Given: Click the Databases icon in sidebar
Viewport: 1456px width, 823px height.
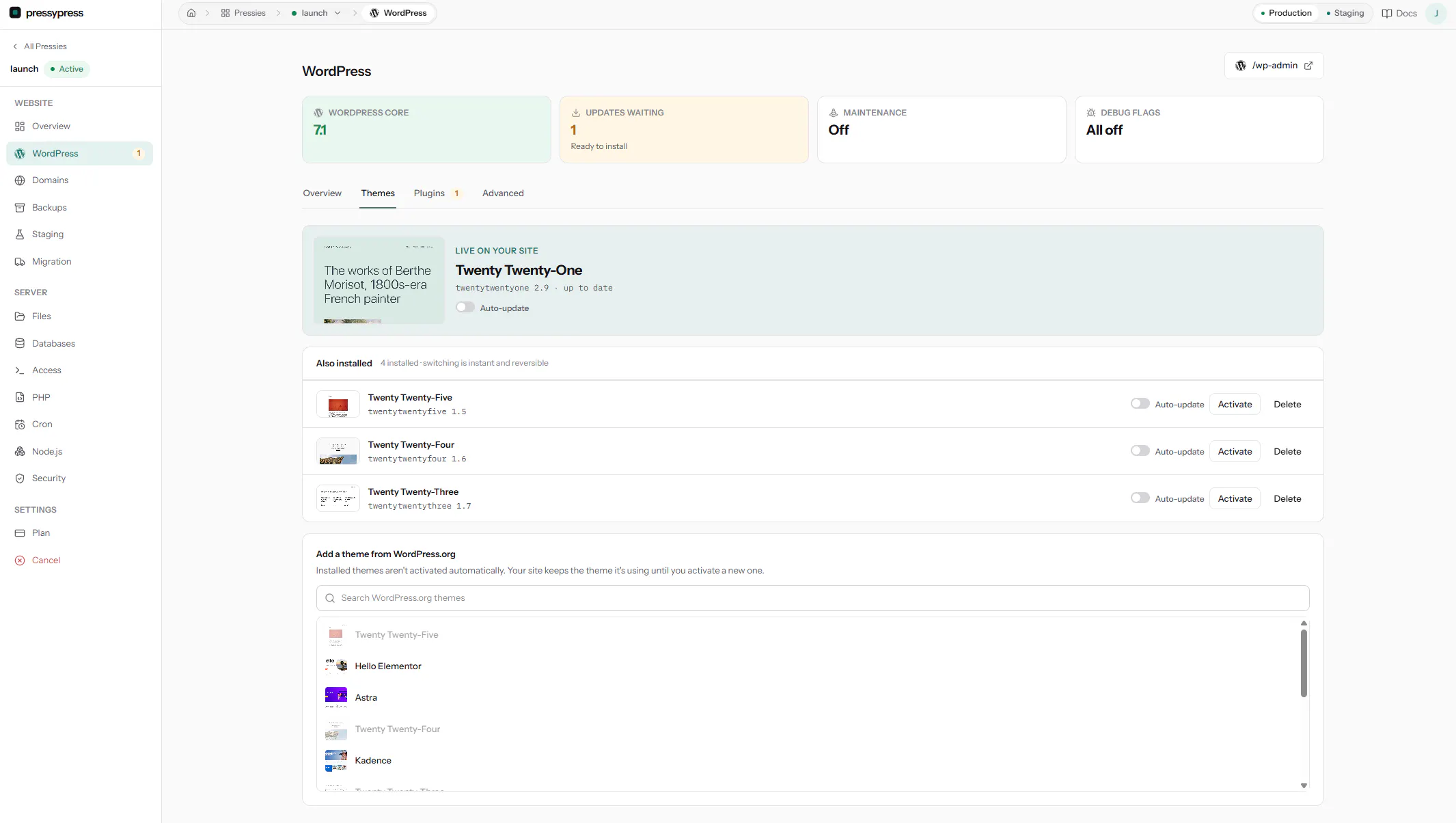Looking at the screenshot, I should click(x=20, y=344).
